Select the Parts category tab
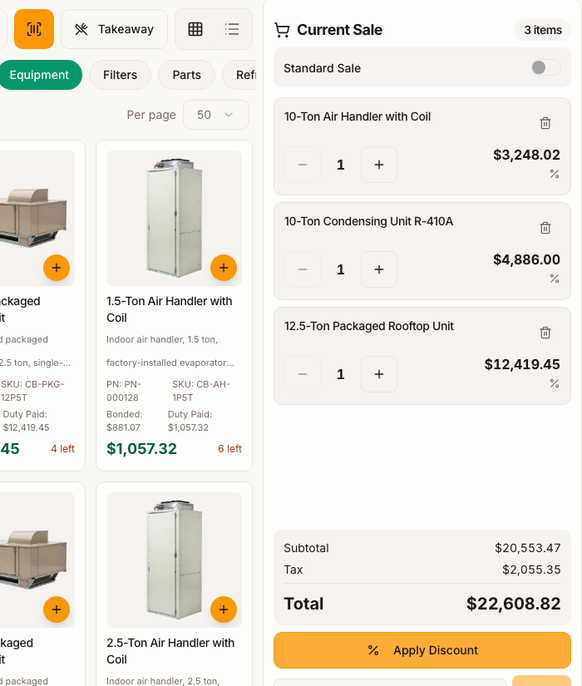Screen dimensions: 582x686 (x=186, y=75)
